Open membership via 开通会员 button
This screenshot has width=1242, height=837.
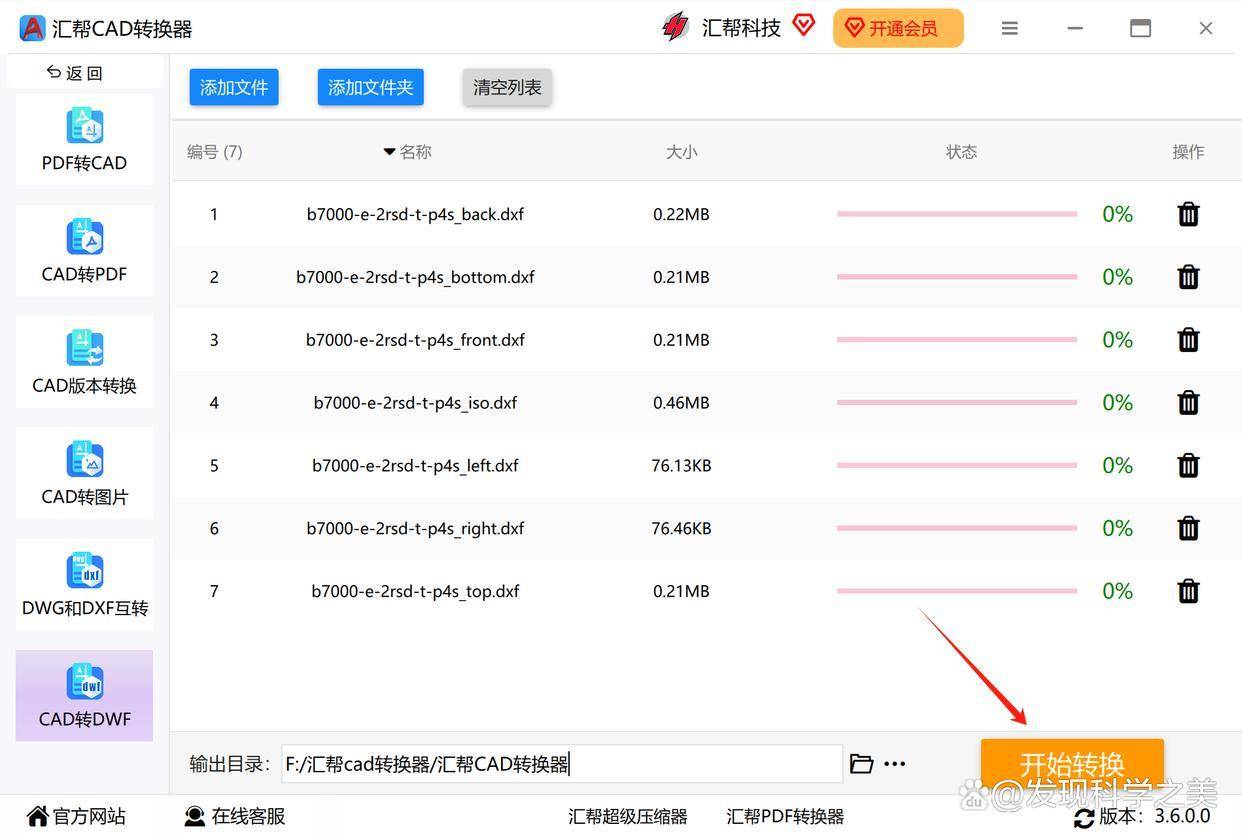click(898, 28)
